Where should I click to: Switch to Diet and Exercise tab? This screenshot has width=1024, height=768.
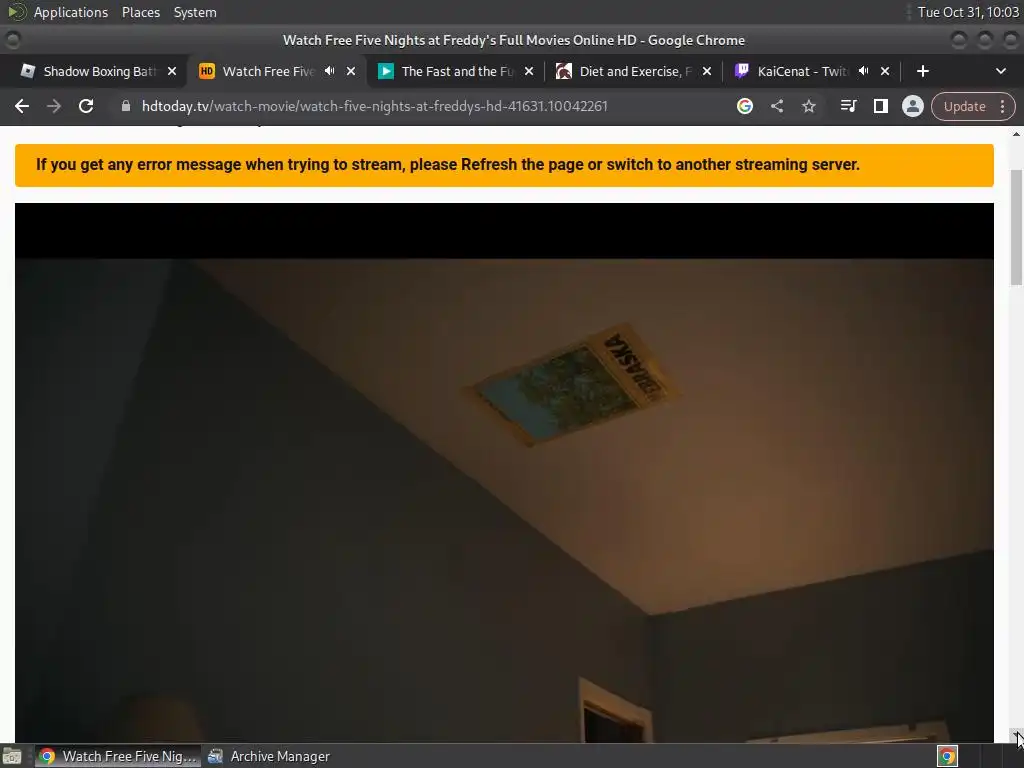click(635, 71)
